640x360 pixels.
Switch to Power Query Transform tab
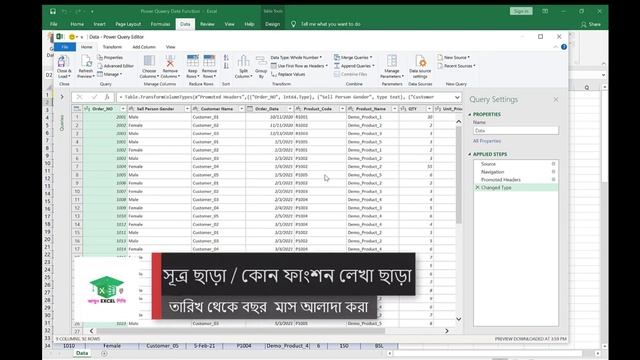(112, 47)
